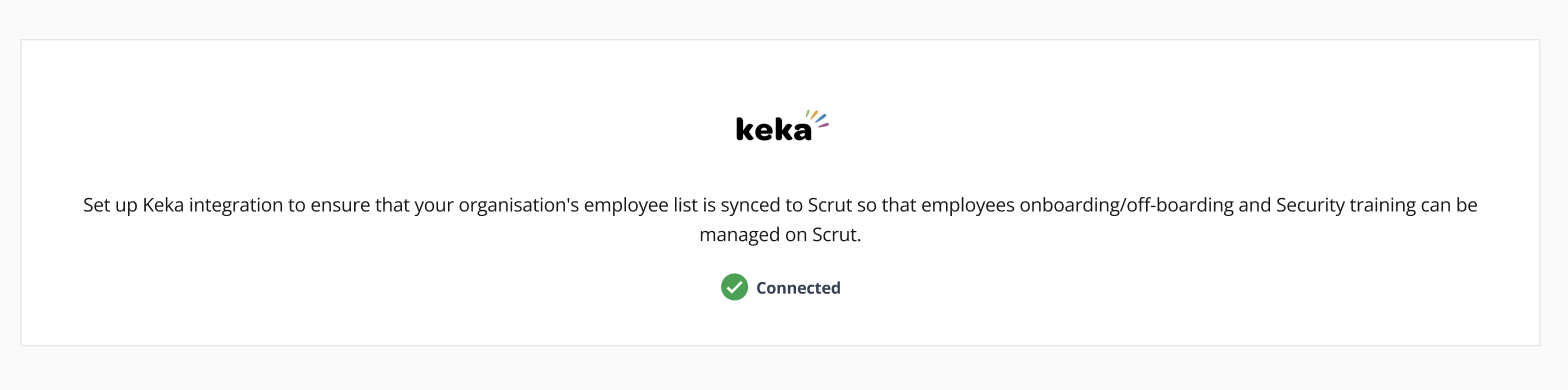Click the green Connected checkmark icon

734,287
